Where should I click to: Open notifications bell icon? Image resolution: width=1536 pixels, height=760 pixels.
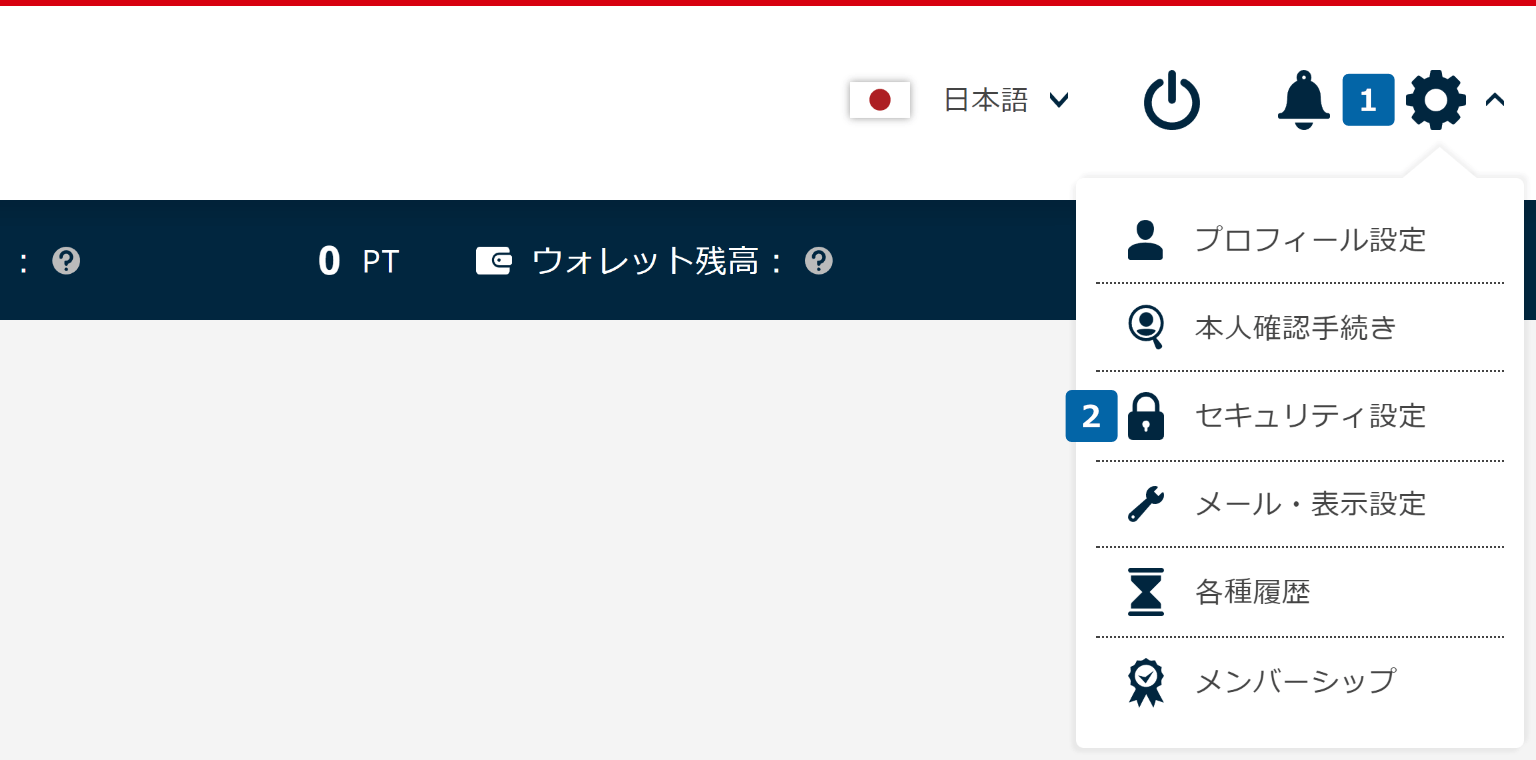pos(1304,100)
